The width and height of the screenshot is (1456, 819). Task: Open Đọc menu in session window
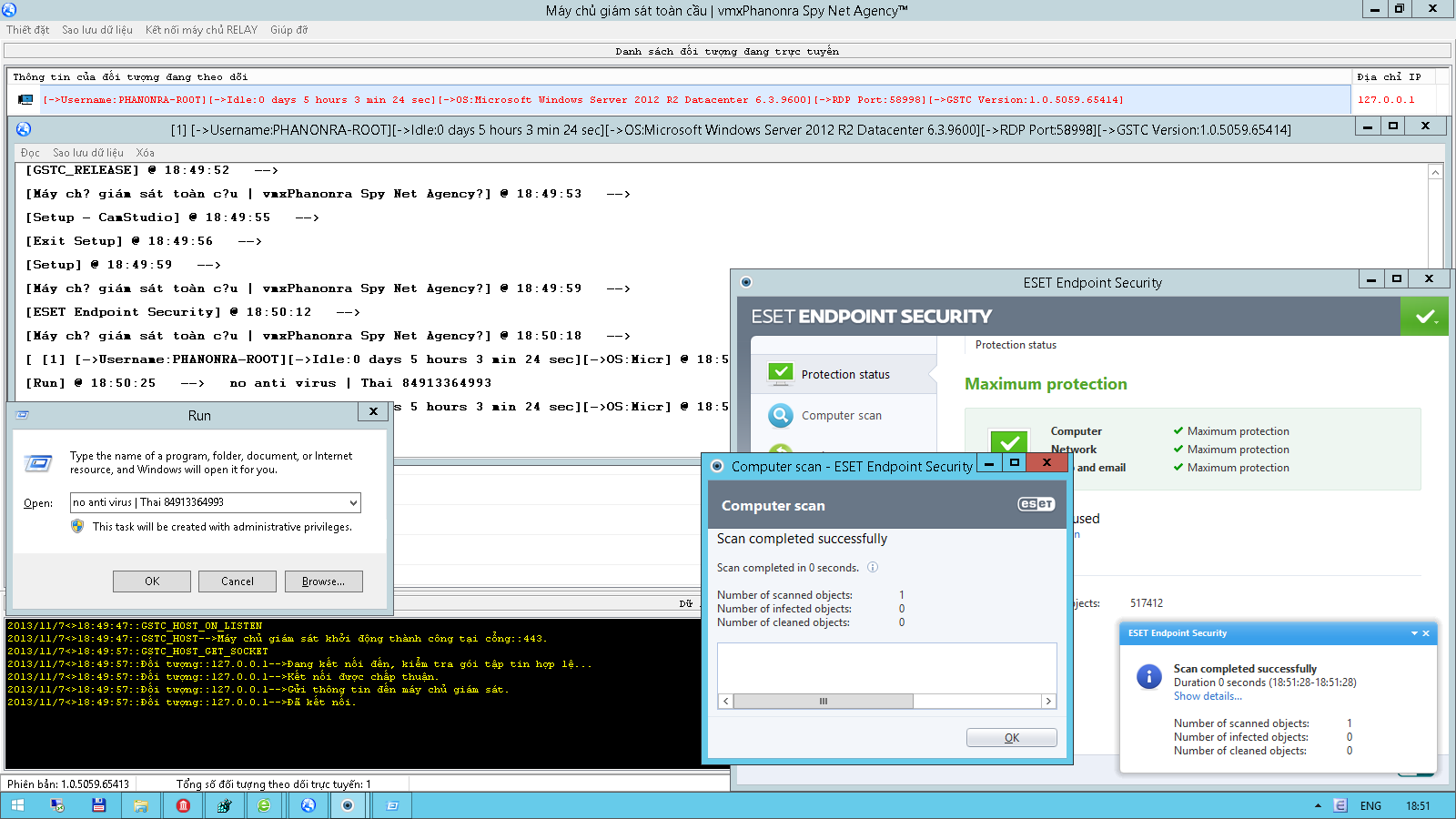[x=30, y=153]
